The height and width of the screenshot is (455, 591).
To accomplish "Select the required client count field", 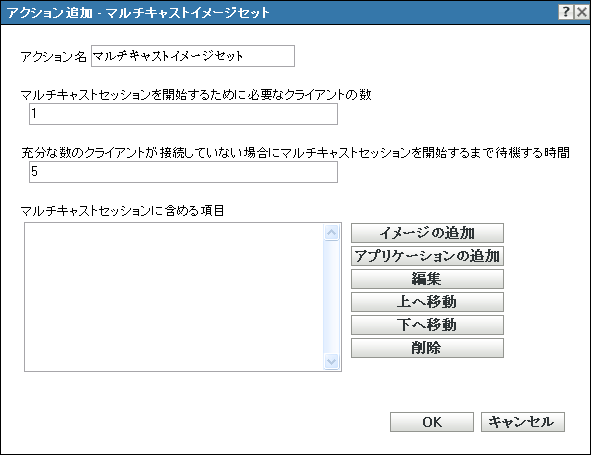I will click(183, 114).
